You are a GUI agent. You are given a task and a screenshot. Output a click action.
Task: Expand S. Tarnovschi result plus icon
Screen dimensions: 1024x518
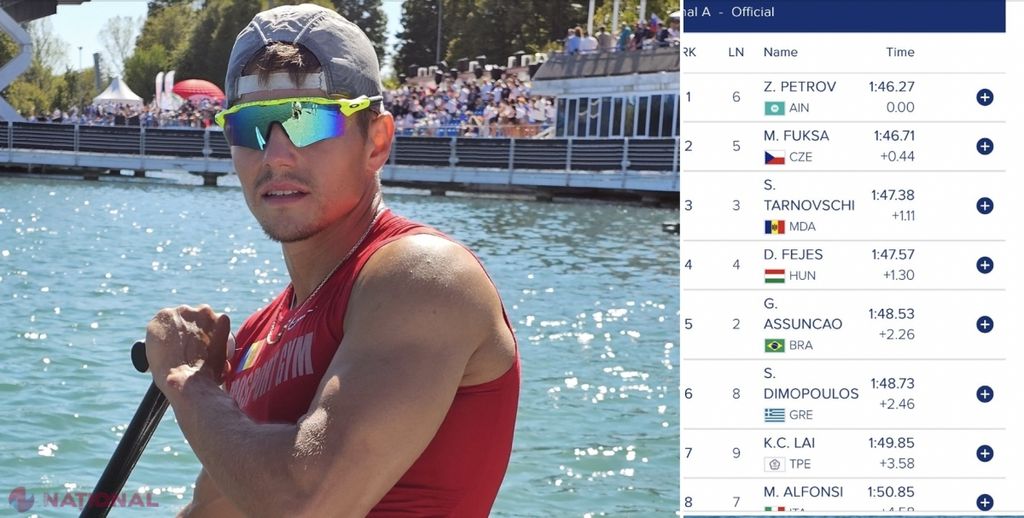pyautogui.click(x=985, y=206)
